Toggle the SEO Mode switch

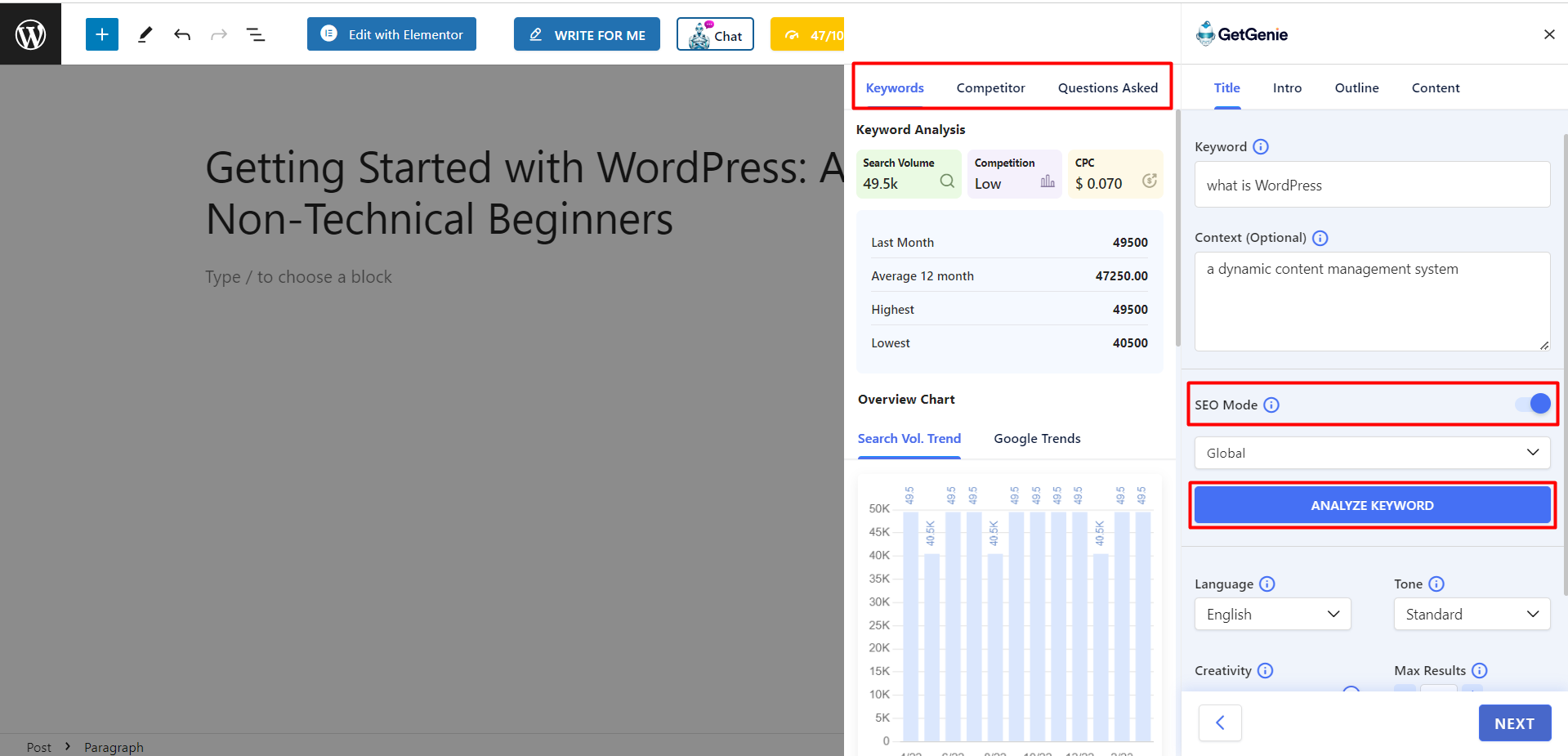1533,404
